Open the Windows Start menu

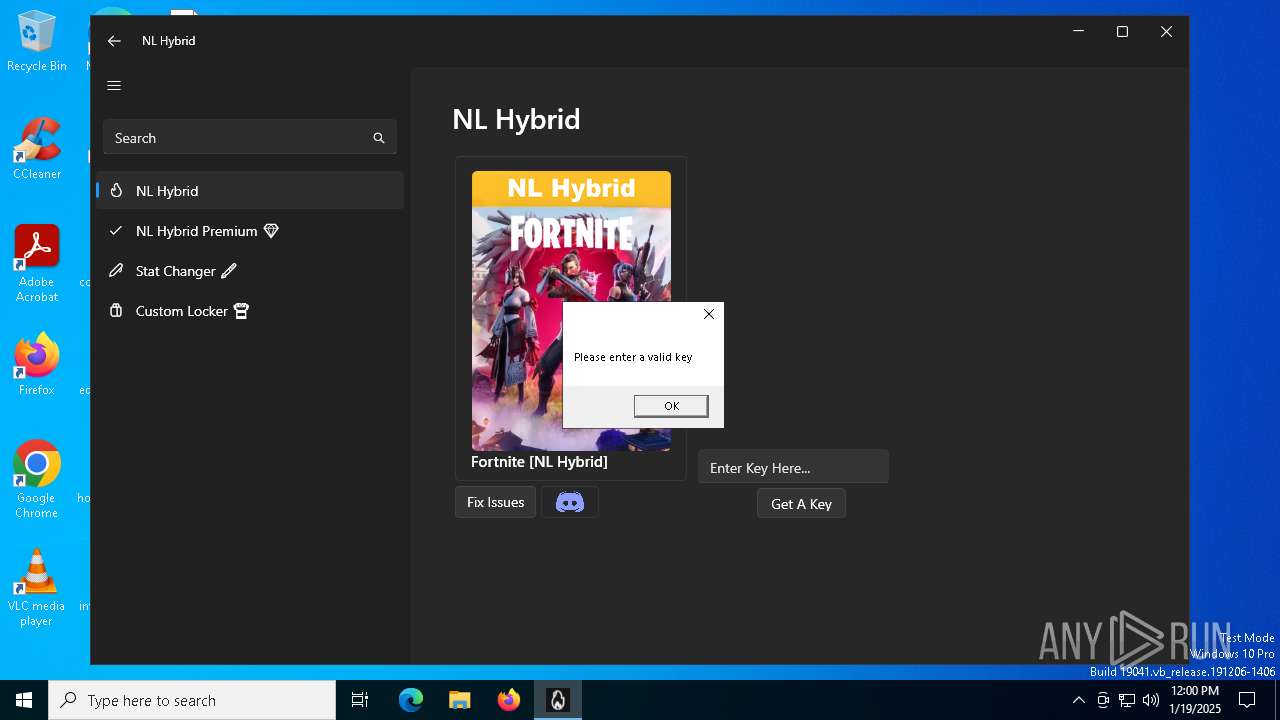point(24,700)
